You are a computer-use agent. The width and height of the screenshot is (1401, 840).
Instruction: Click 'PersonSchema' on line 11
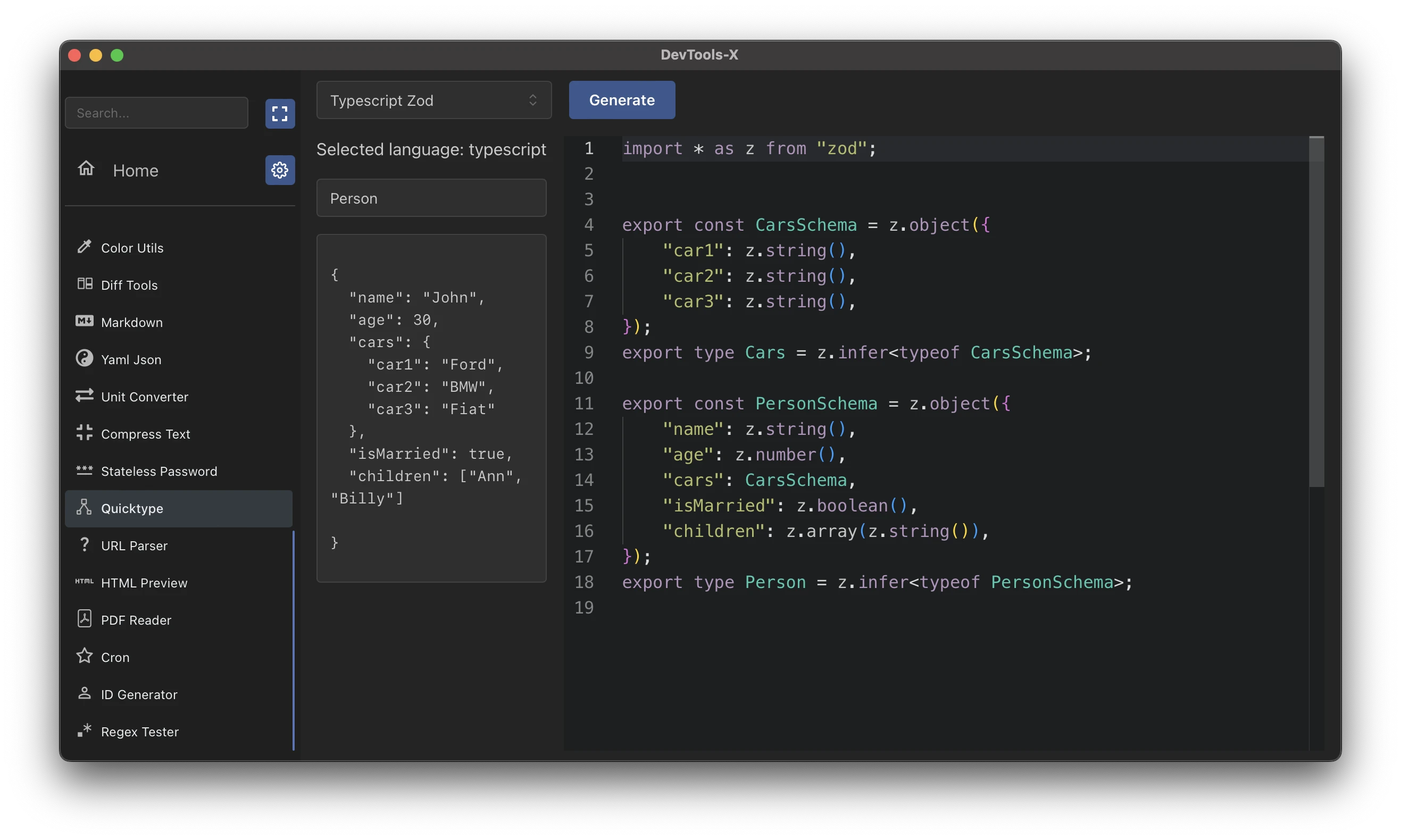pyautogui.click(x=816, y=404)
